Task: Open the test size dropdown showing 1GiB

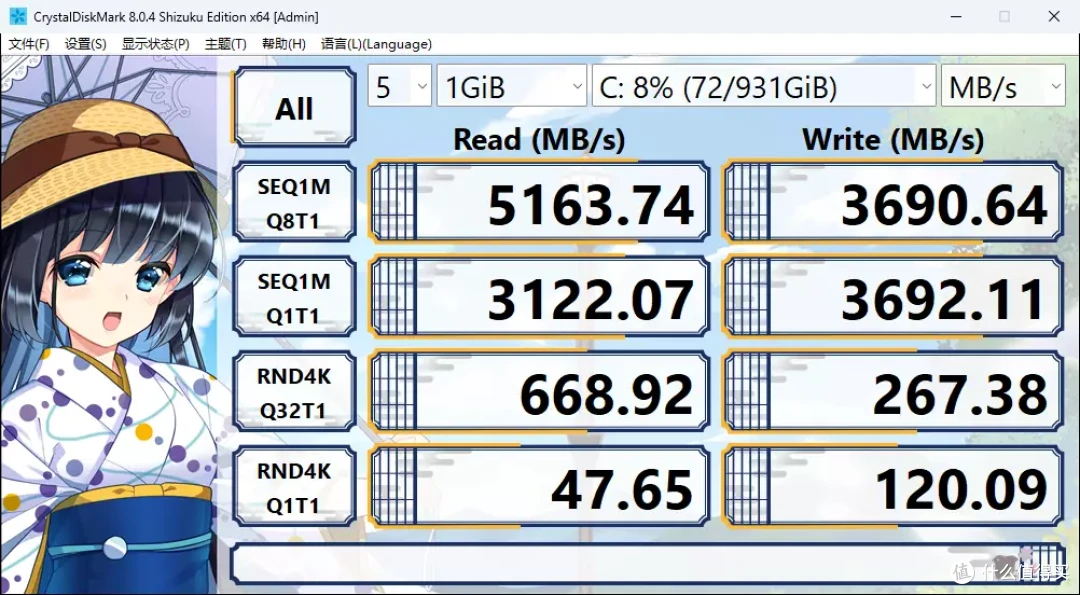Action: [512, 86]
